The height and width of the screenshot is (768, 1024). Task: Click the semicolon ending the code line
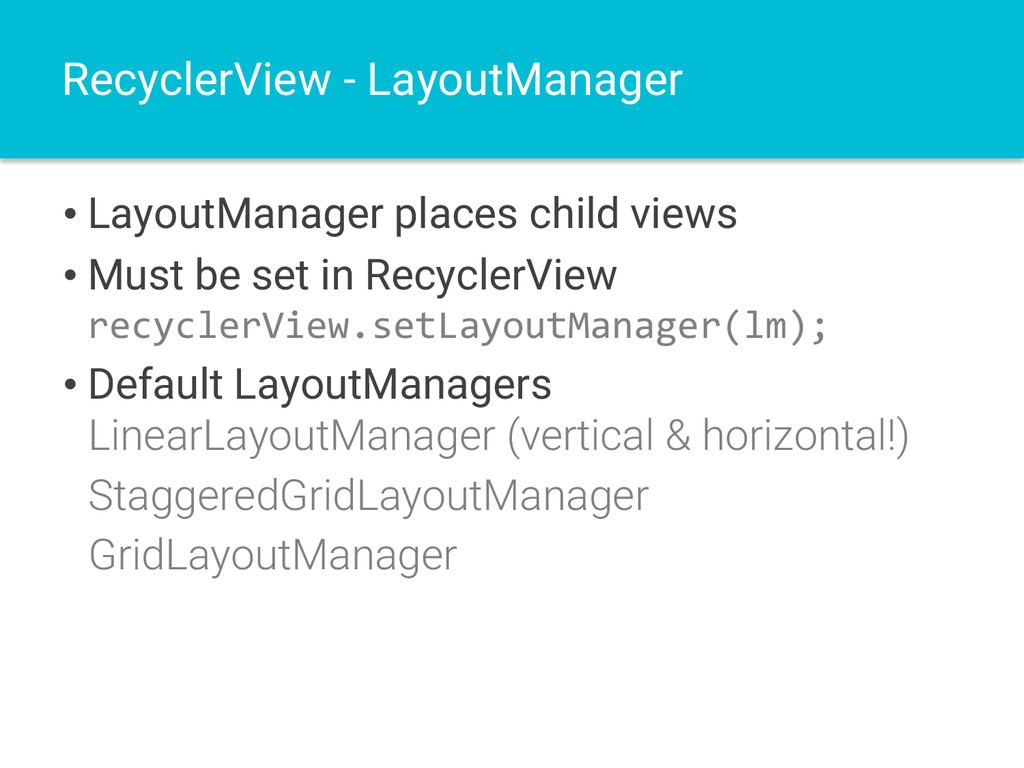[x=818, y=328]
